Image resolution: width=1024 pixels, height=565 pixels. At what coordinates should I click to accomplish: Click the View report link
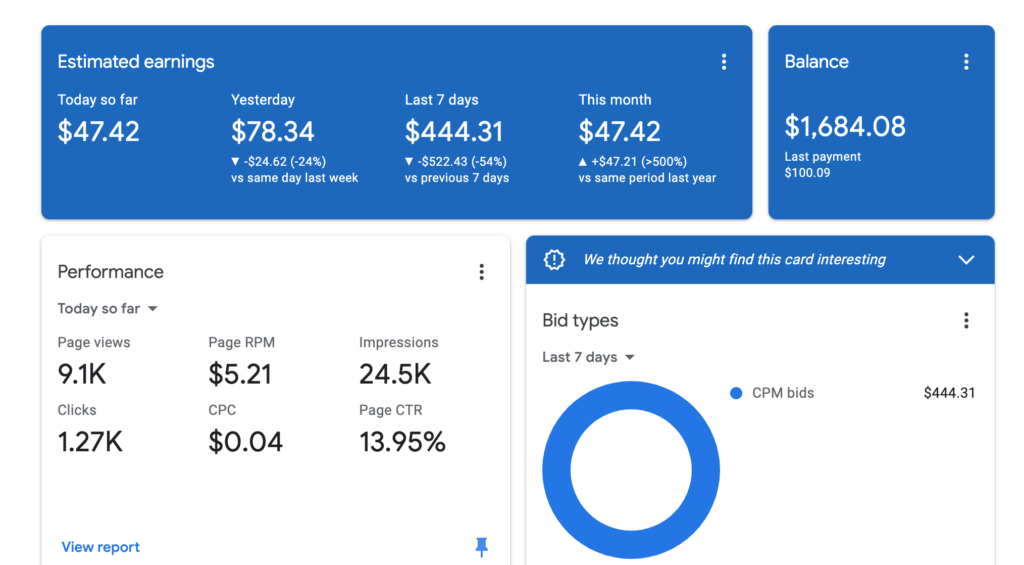[x=100, y=547]
